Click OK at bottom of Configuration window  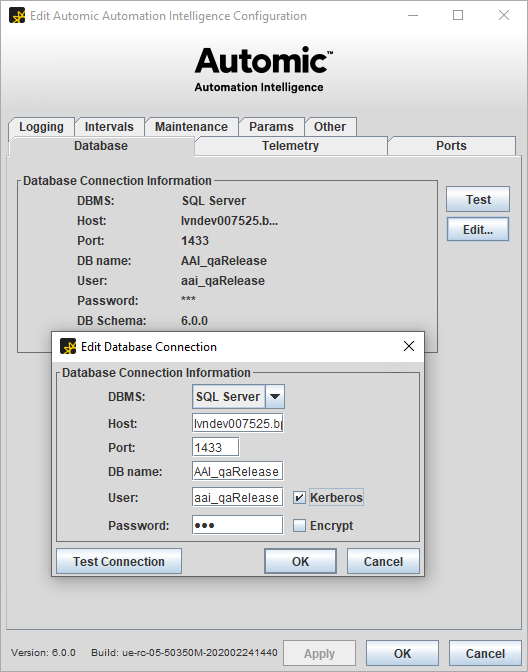[402, 653]
